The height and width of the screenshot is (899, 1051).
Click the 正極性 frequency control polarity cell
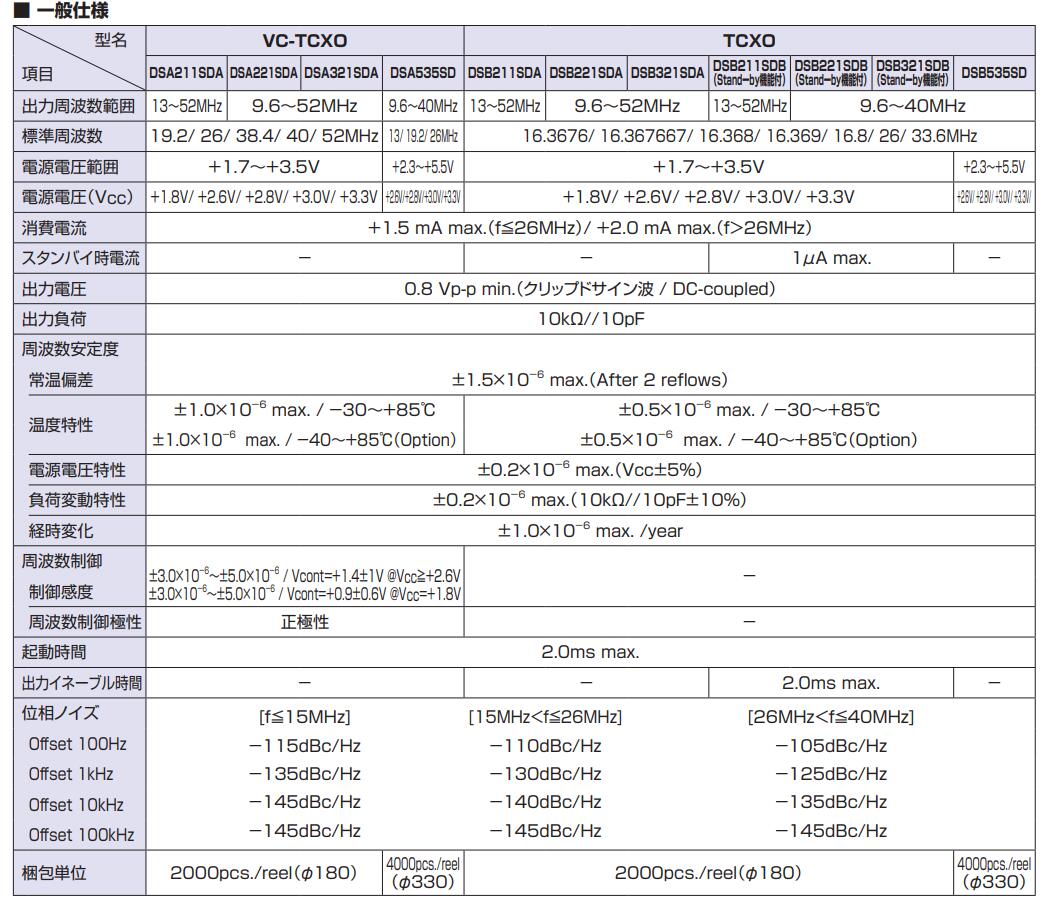pos(305,622)
